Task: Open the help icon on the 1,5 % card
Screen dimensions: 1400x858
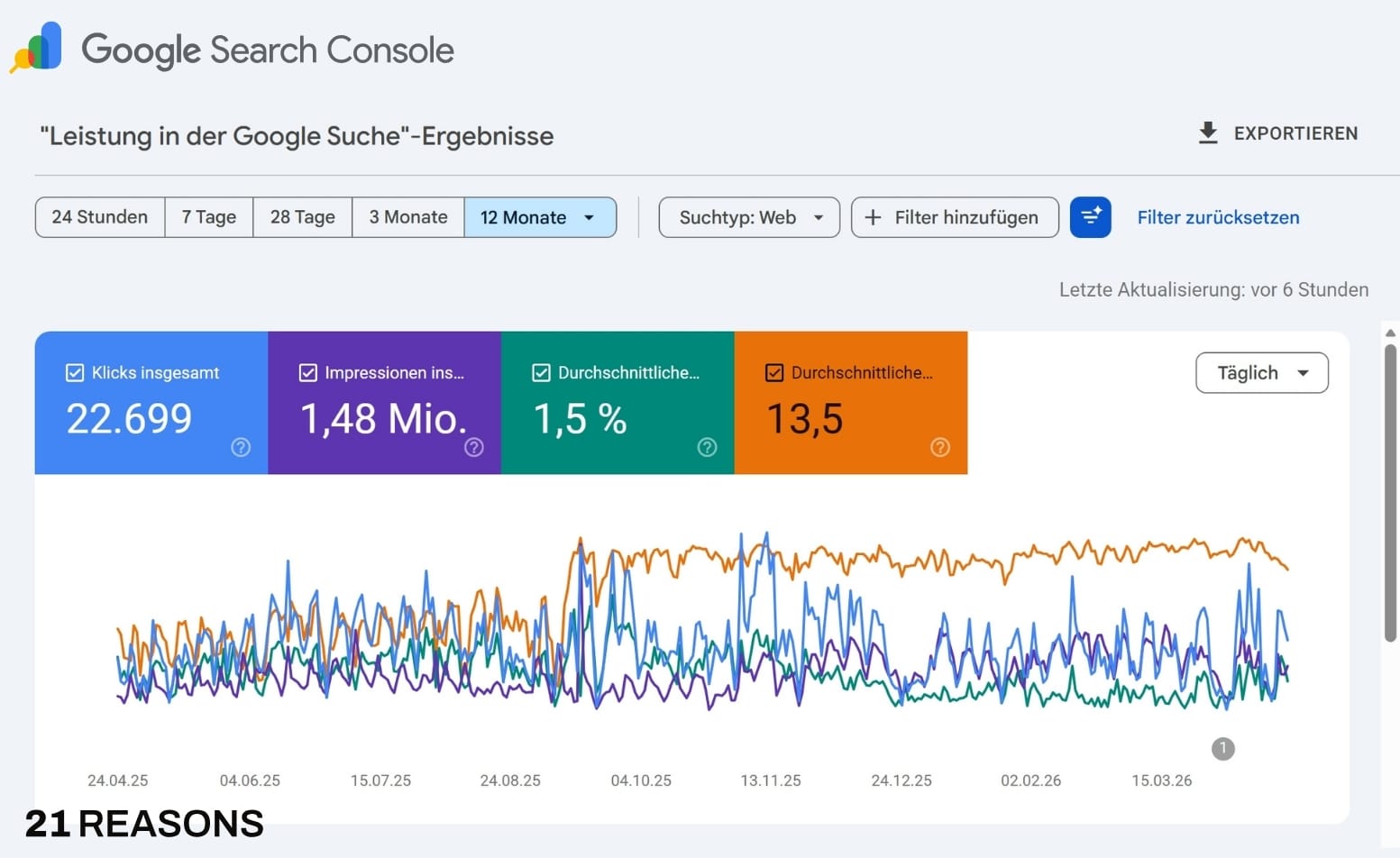Action: pos(708,447)
